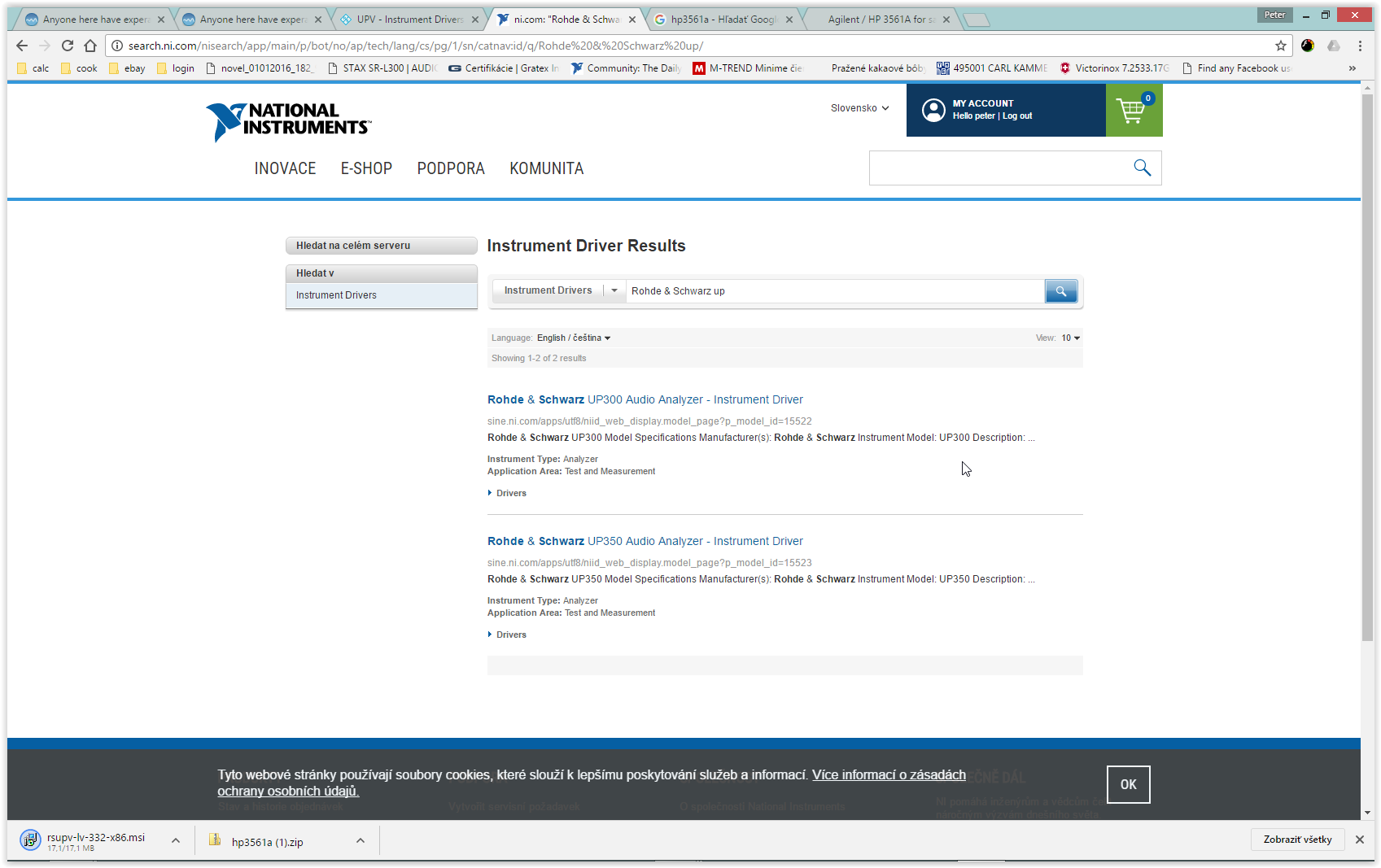Image resolution: width=1381 pixels, height=868 pixels.
Task: Close the hp3561a Google search tab
Action: point(789,20)
